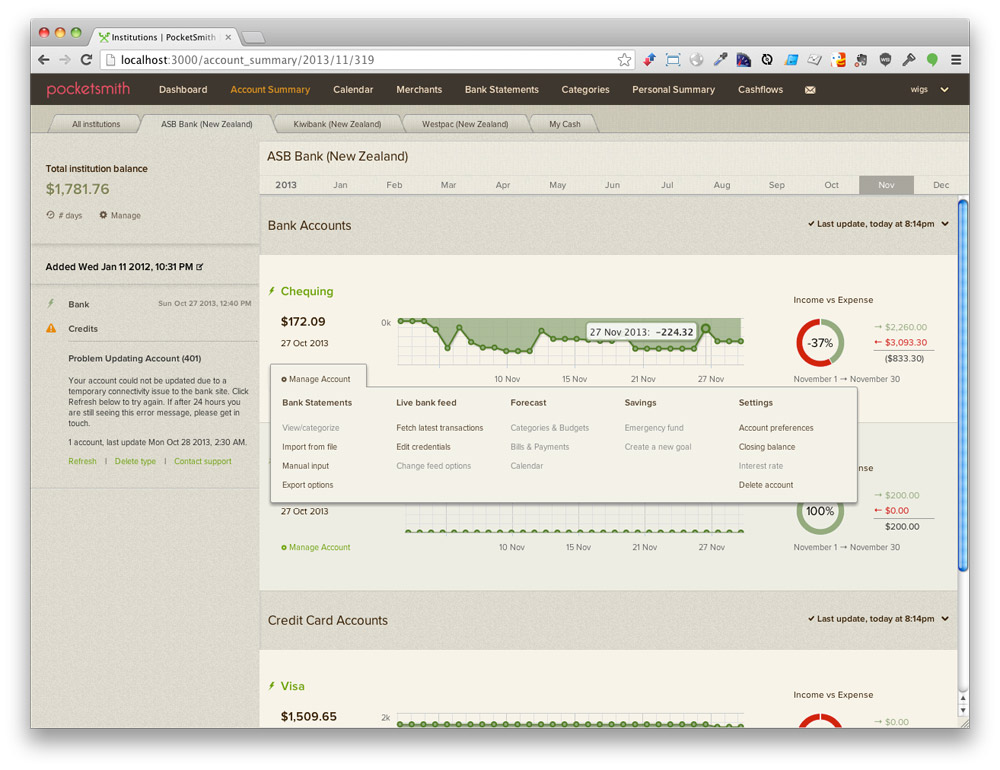Click the Refresh link under error message

[x=82, y=462]
